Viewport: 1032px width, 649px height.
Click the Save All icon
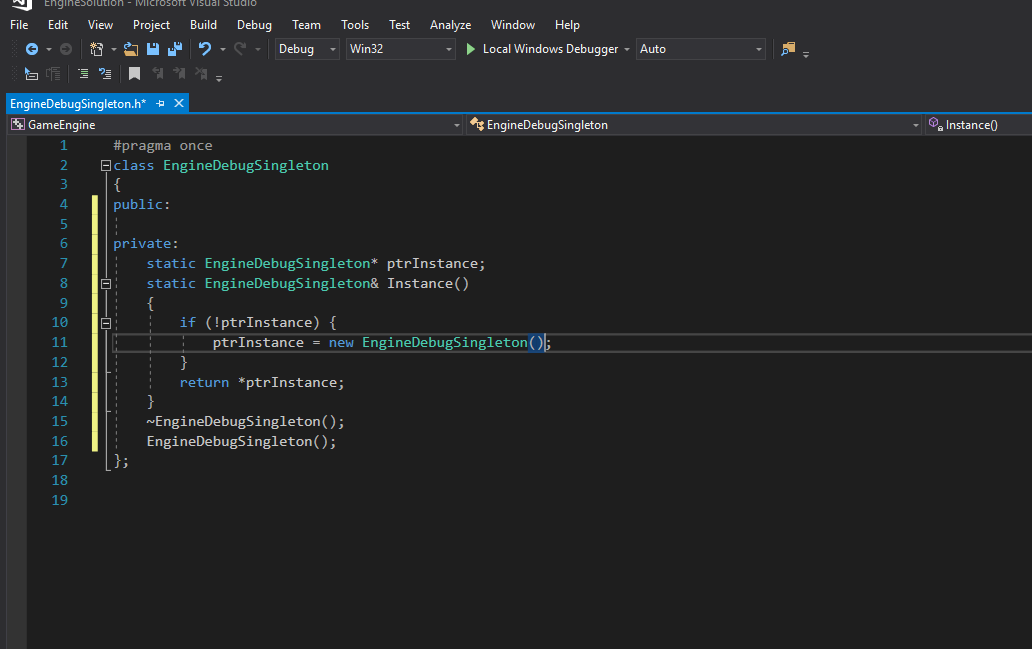175,48
